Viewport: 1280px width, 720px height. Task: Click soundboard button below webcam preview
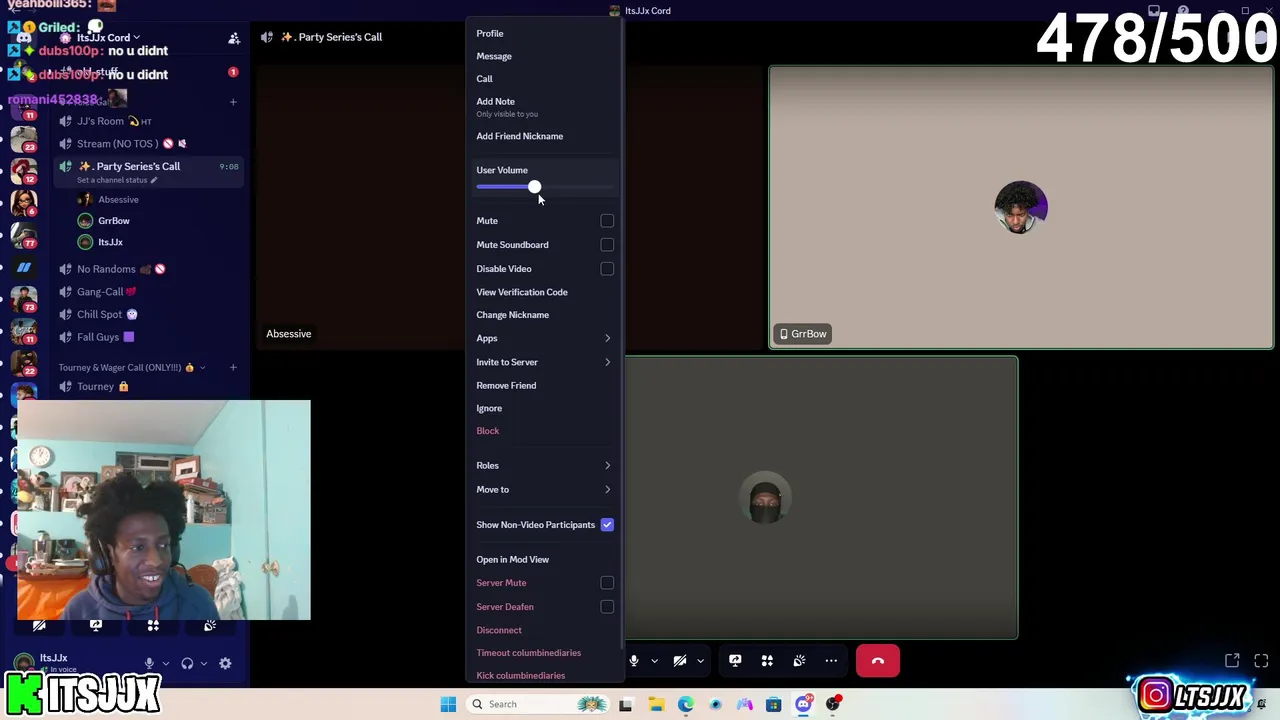click(210, 625)
